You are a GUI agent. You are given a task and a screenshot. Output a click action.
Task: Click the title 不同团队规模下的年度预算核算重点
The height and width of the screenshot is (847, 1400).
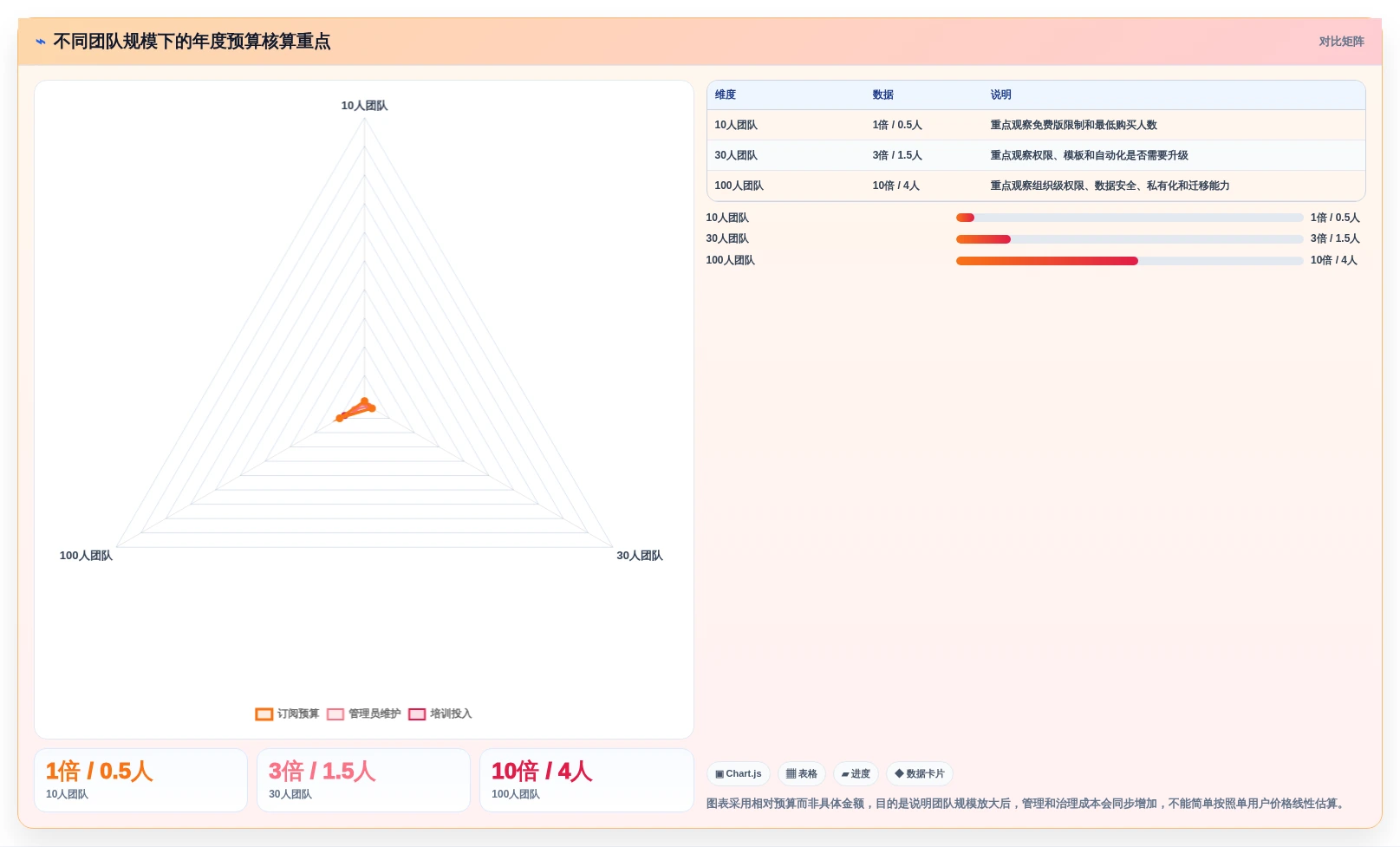click(192, 42)
